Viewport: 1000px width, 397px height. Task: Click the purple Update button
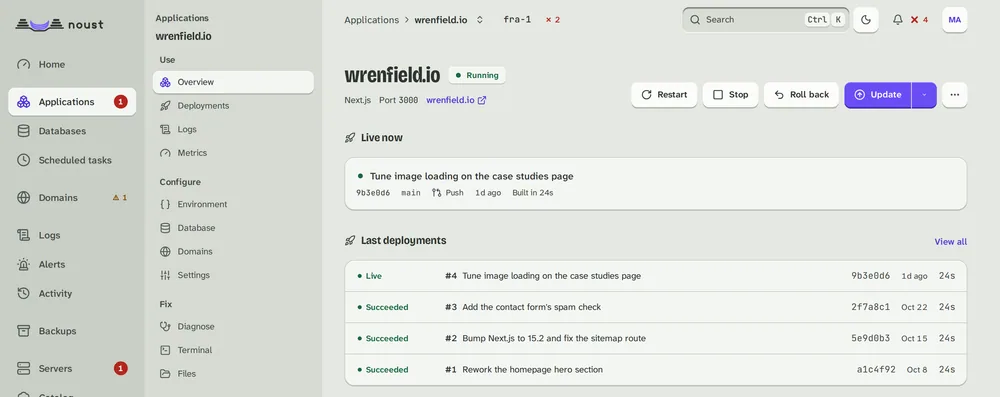[x=878, y=95]
